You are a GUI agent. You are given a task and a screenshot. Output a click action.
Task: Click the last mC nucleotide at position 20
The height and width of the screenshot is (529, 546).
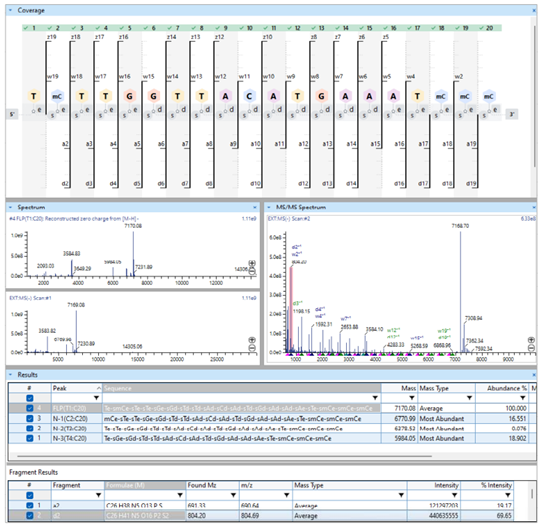(489, 96)
